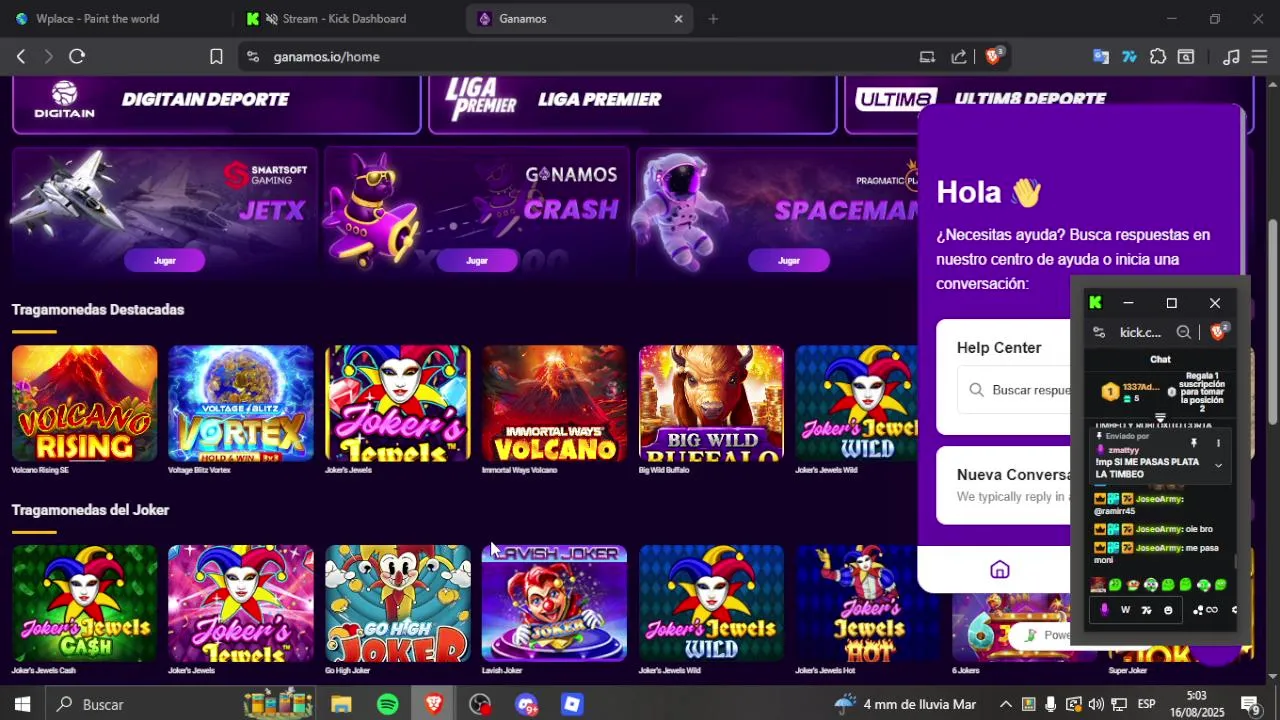Open site info icon in Kick popup window
This screenshot has width=1280, height=720.
(x=1099, y=333)
